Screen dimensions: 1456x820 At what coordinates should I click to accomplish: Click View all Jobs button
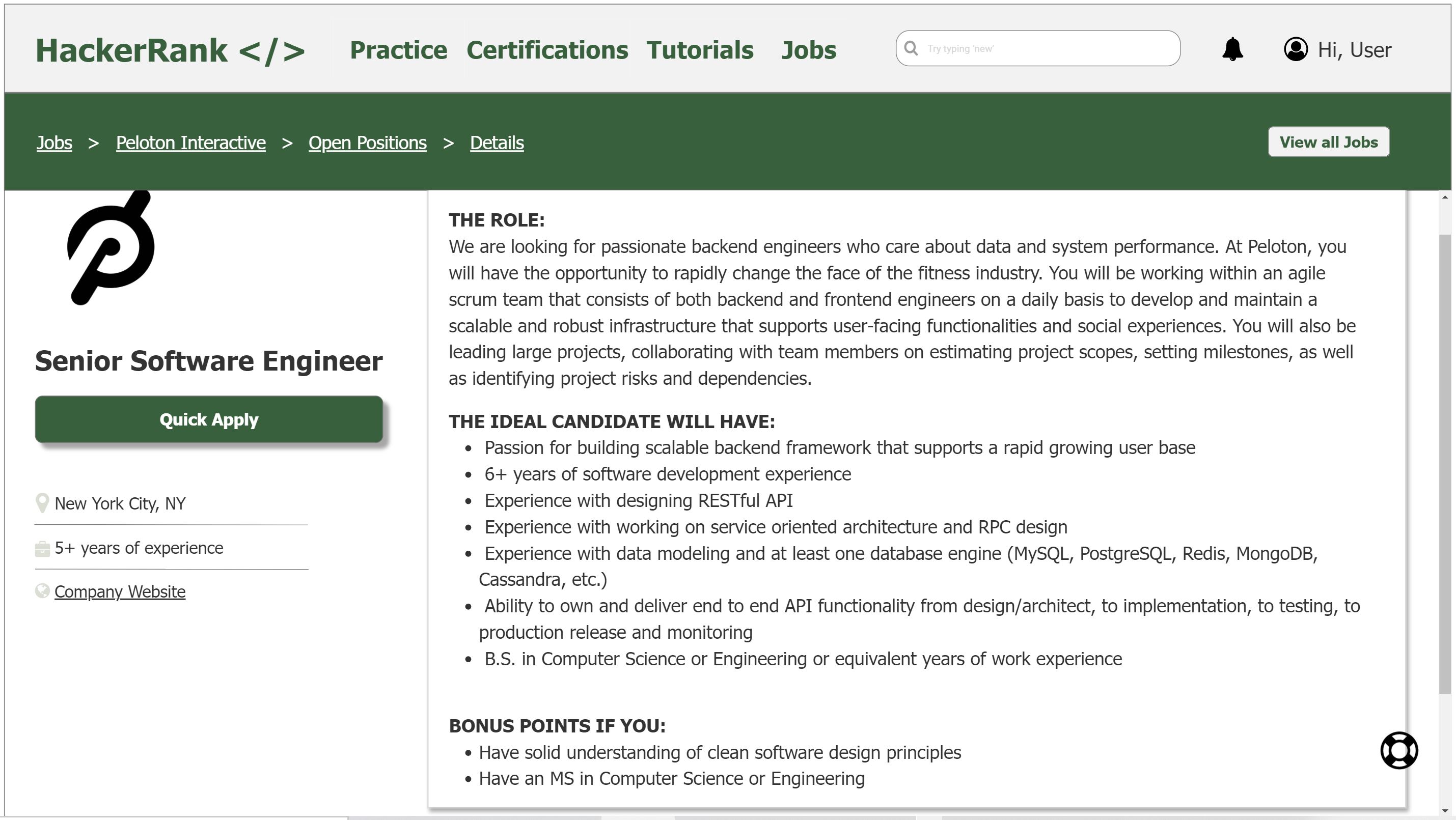click(1328, 142)
